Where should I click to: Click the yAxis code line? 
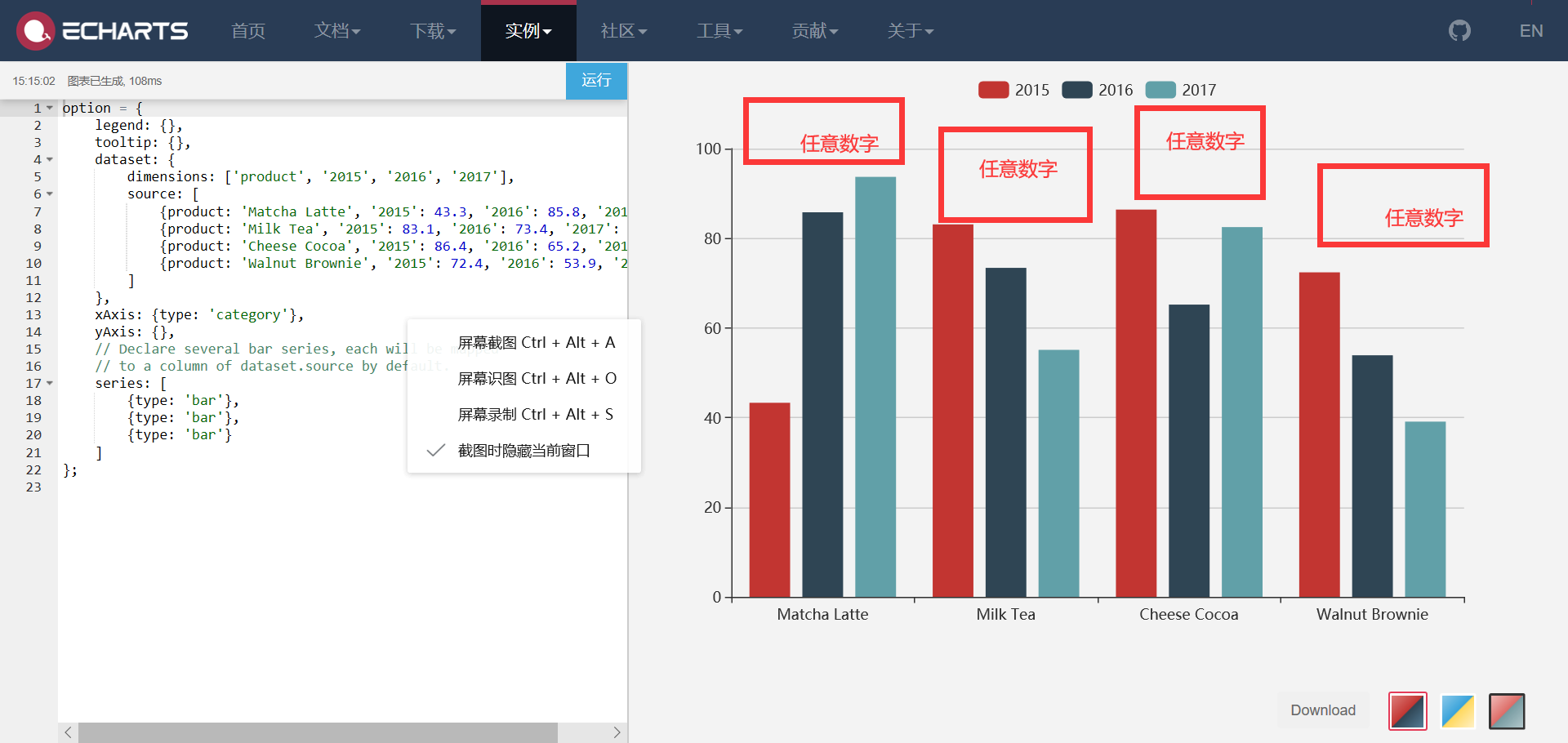pyautogui.click(x=135, y=332)
